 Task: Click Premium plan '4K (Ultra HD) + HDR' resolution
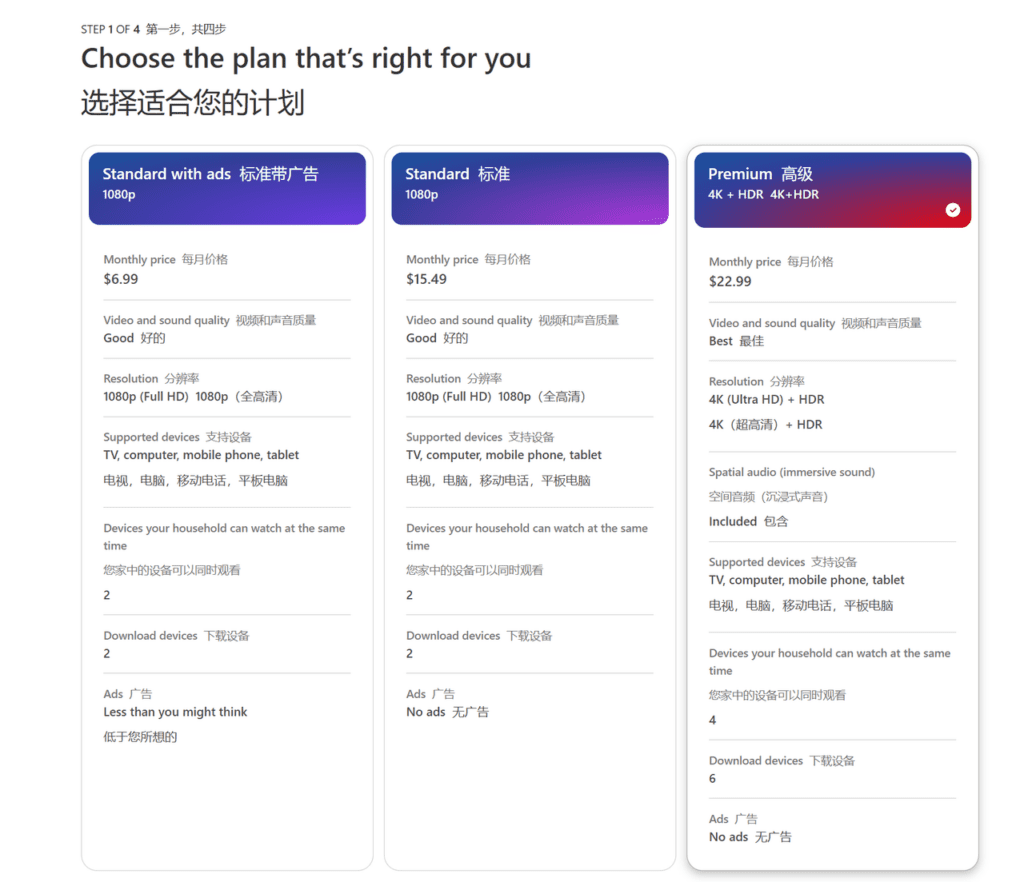767,399
